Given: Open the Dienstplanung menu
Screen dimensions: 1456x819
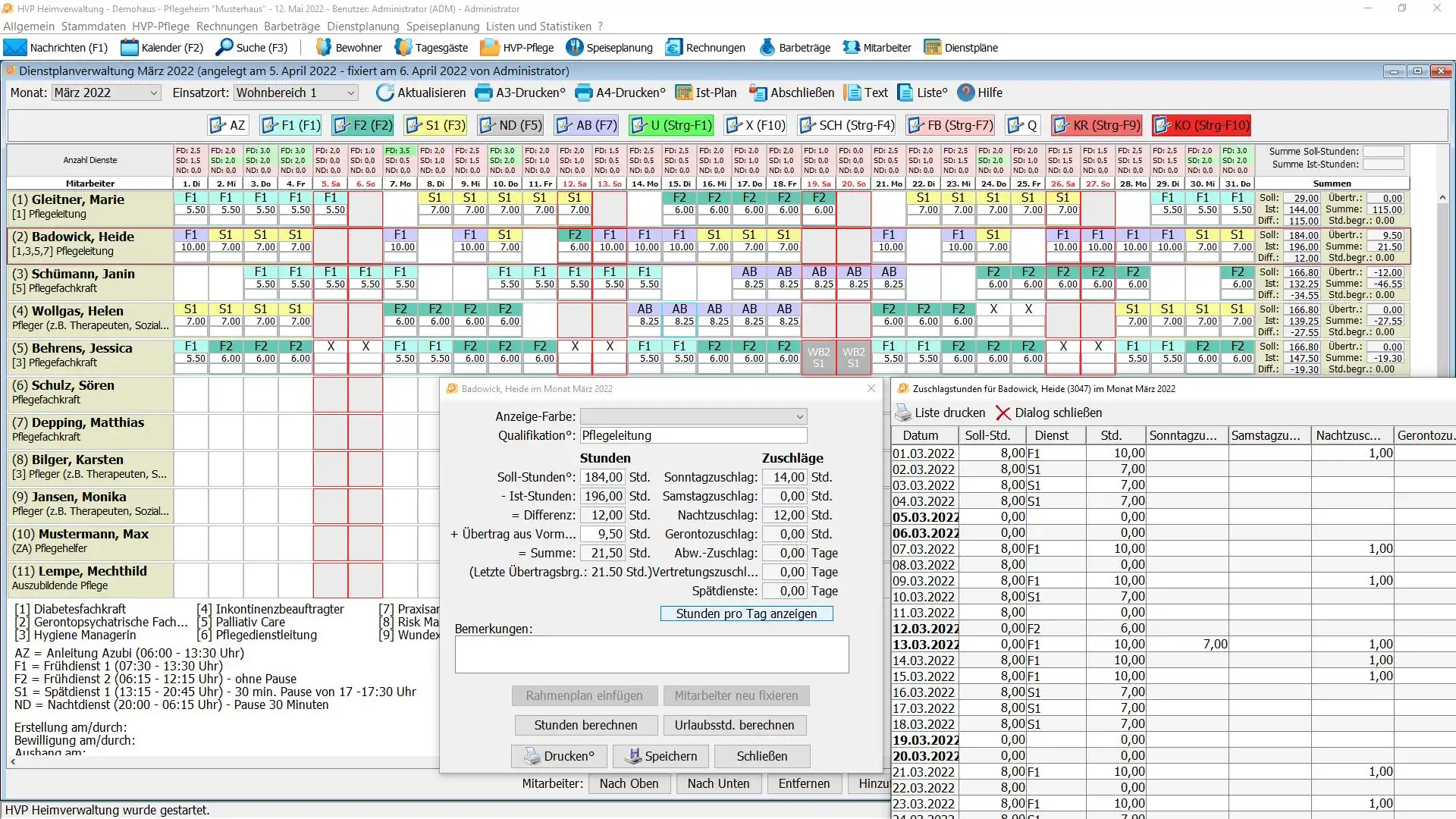Looking at the screenshot, I should pos(362,27).
